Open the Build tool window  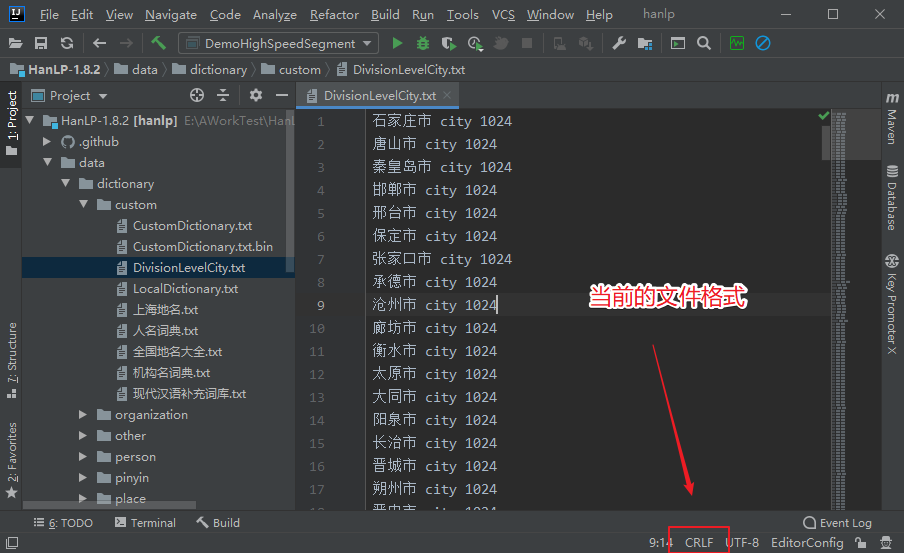218,522
